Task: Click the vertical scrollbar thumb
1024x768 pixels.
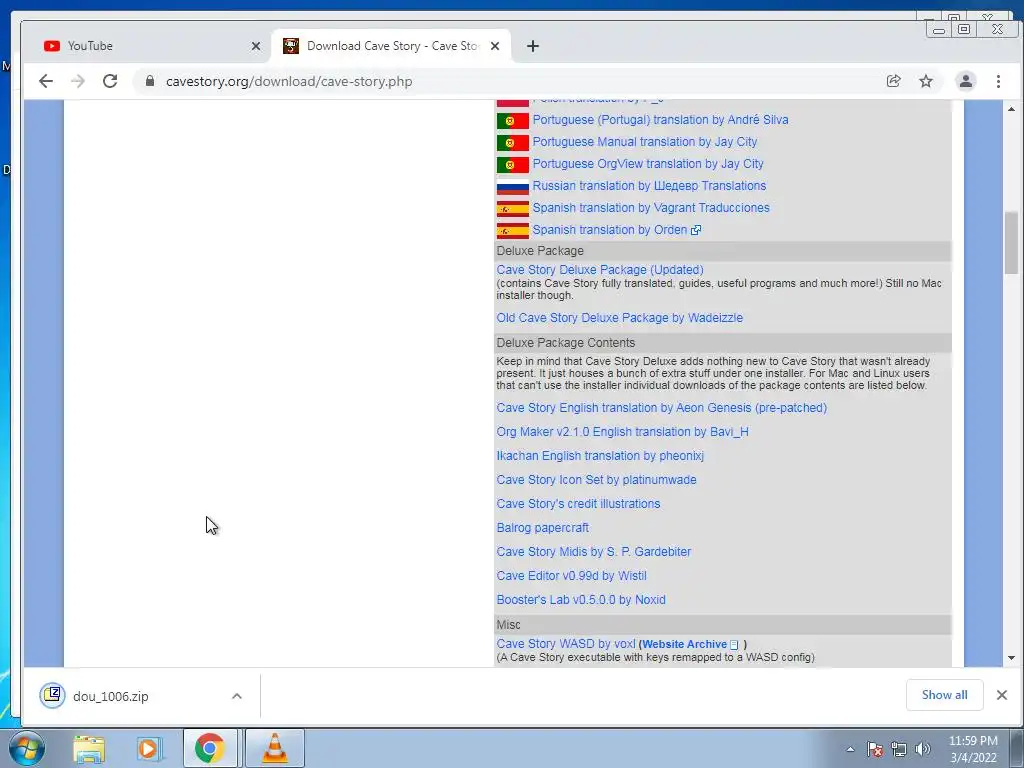Action: [1012, 242]
